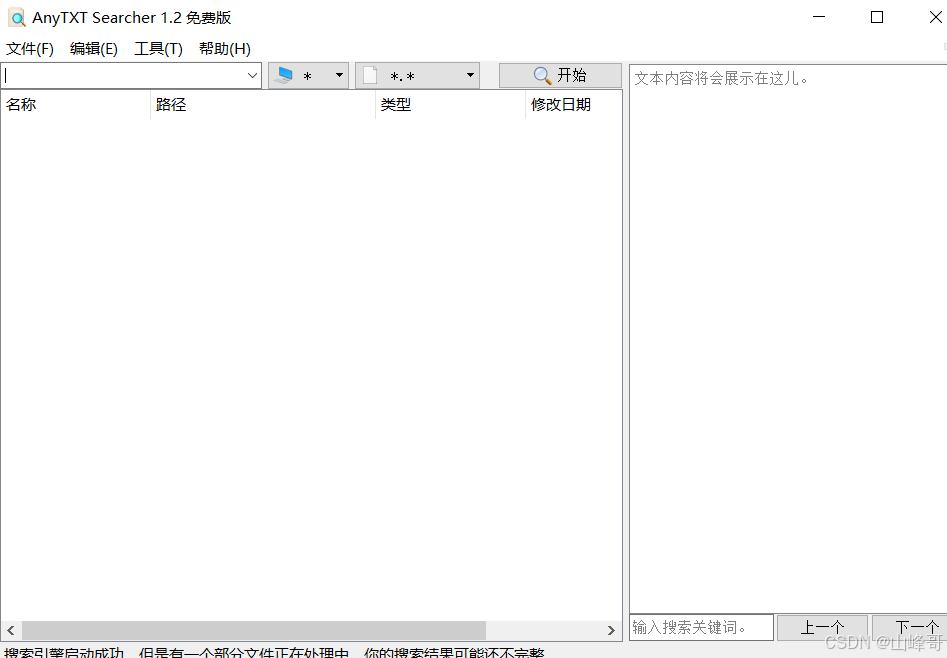Sort results by the 修改日期 column header
The width and height of the screenshot is (947, 658).
click(574, 105)
